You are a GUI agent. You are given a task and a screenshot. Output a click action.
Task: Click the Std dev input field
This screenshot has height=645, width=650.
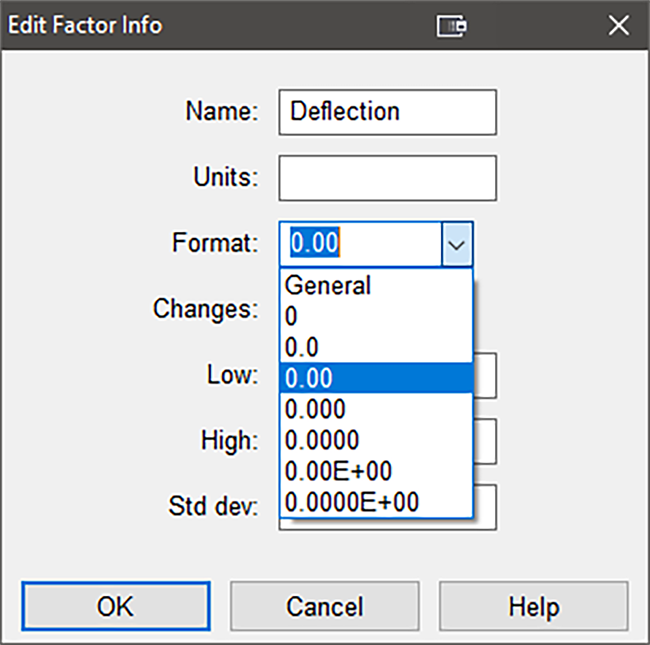click(485, 507)
